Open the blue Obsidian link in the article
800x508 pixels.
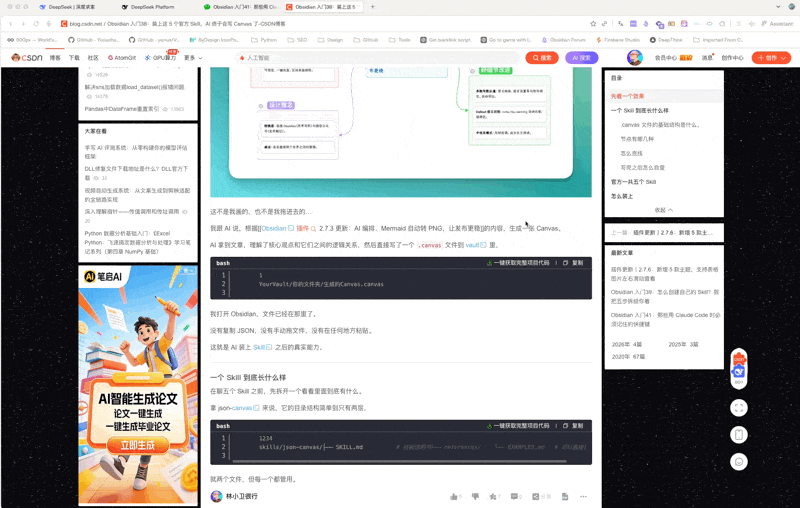(278, 228)
